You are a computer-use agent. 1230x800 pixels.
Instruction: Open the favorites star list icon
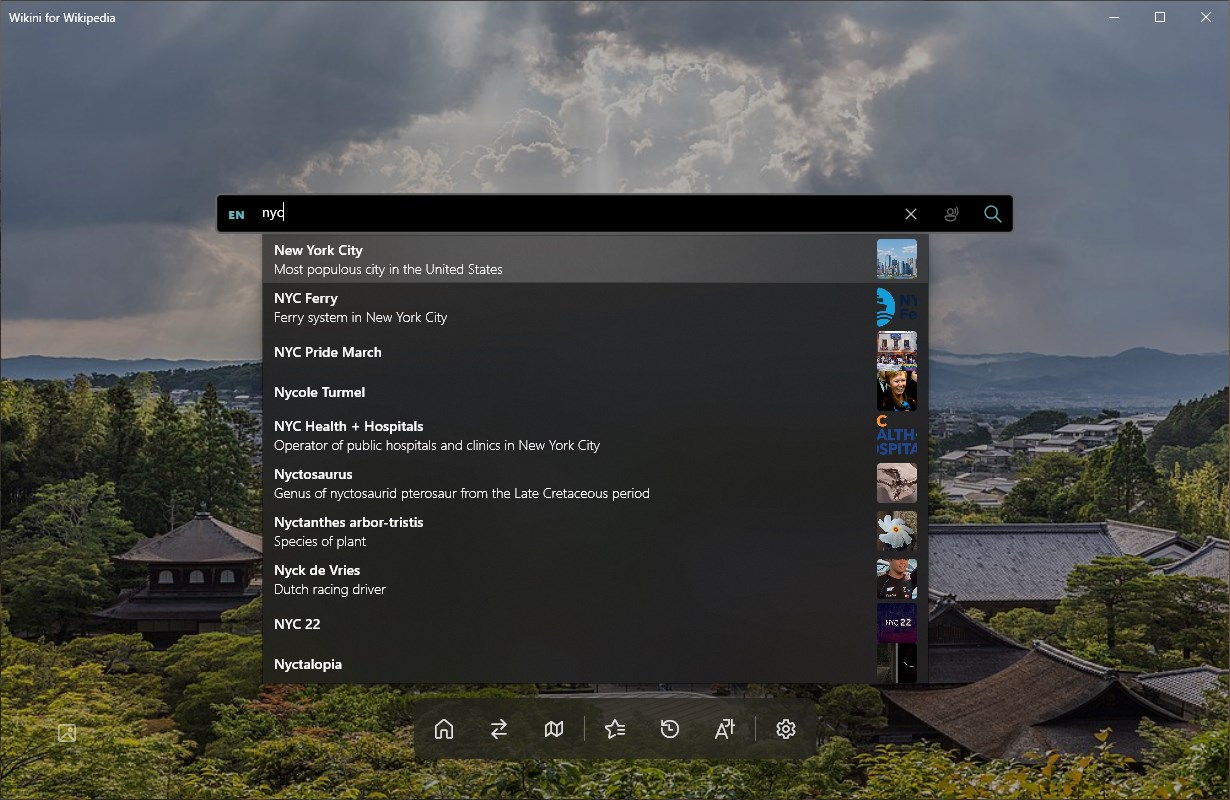[x=615, y=729]
